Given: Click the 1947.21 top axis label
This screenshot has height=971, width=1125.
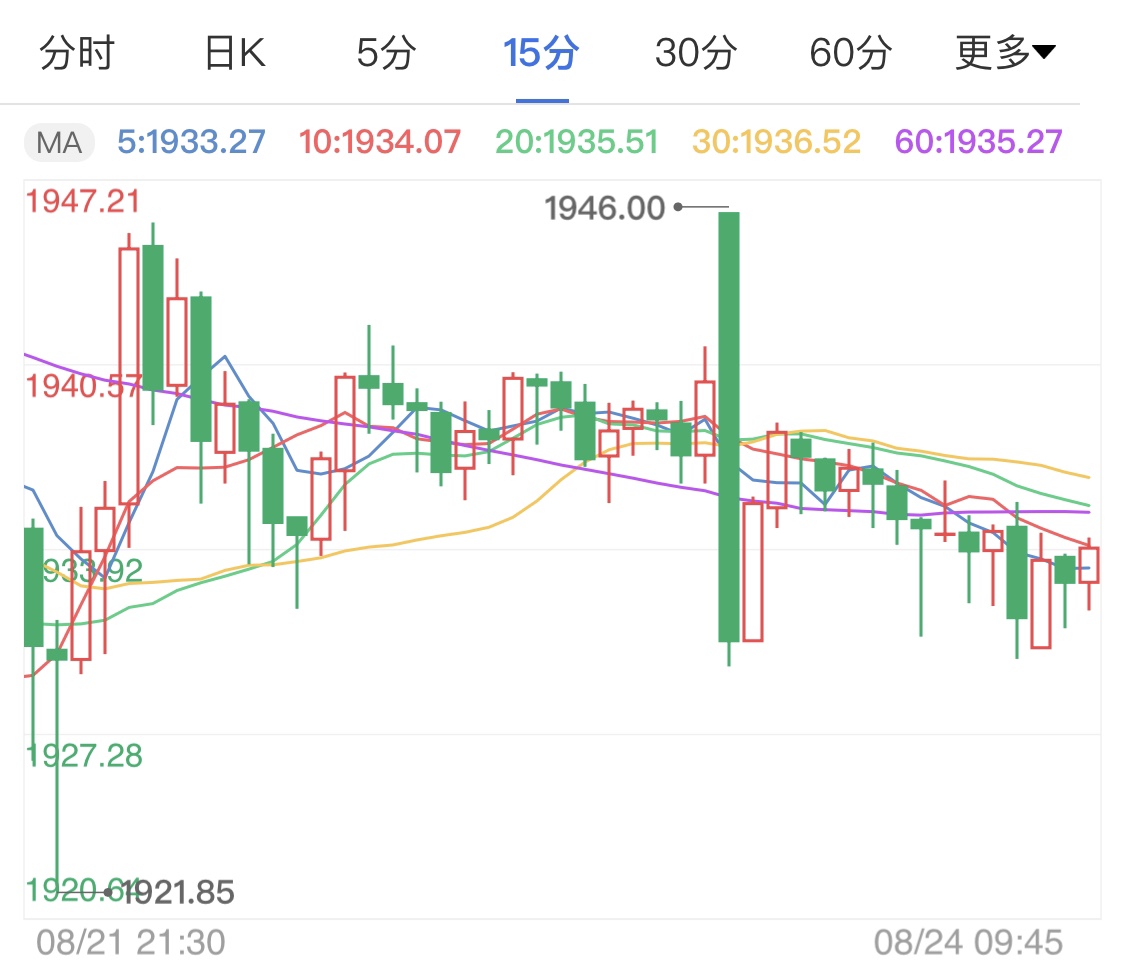Looking at the screenshot, I should (x=83, y=202).
